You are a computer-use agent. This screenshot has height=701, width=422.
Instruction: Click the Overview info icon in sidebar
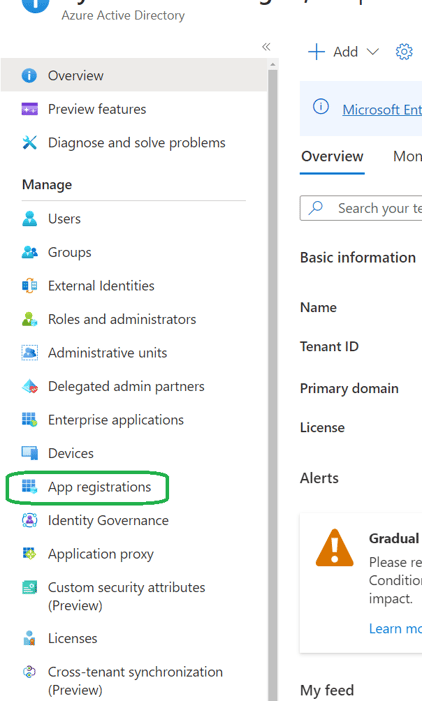pos(30,75)
